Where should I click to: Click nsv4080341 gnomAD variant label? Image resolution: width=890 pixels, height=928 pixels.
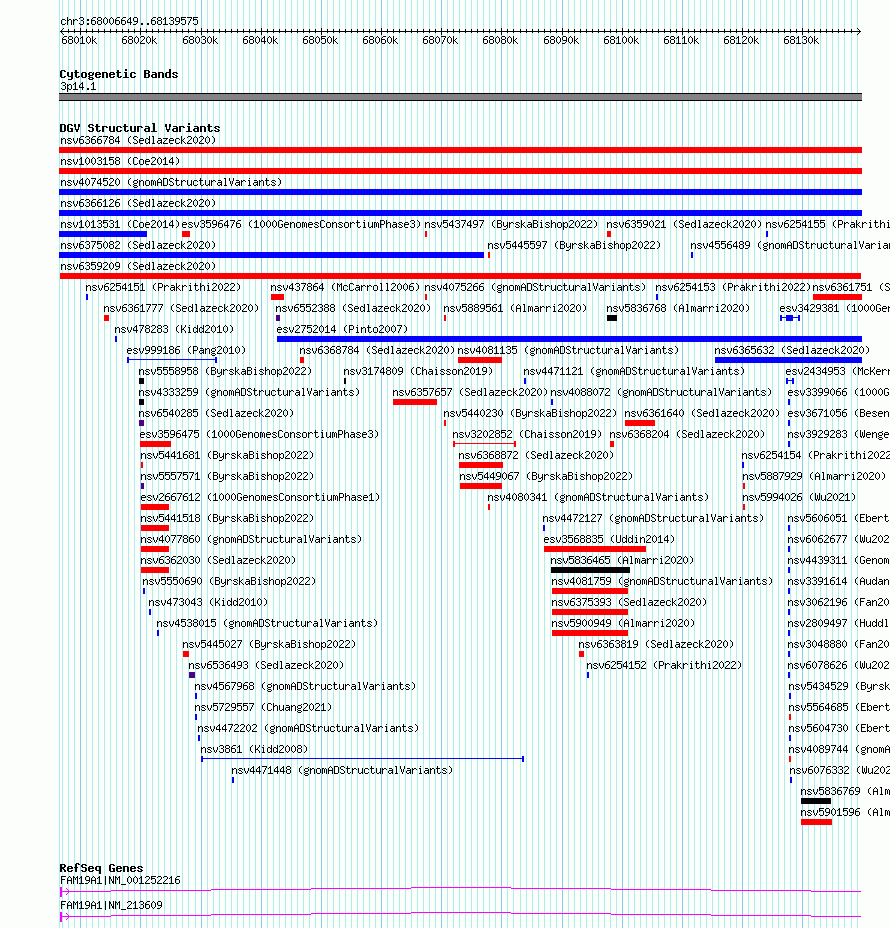point(598,497)
